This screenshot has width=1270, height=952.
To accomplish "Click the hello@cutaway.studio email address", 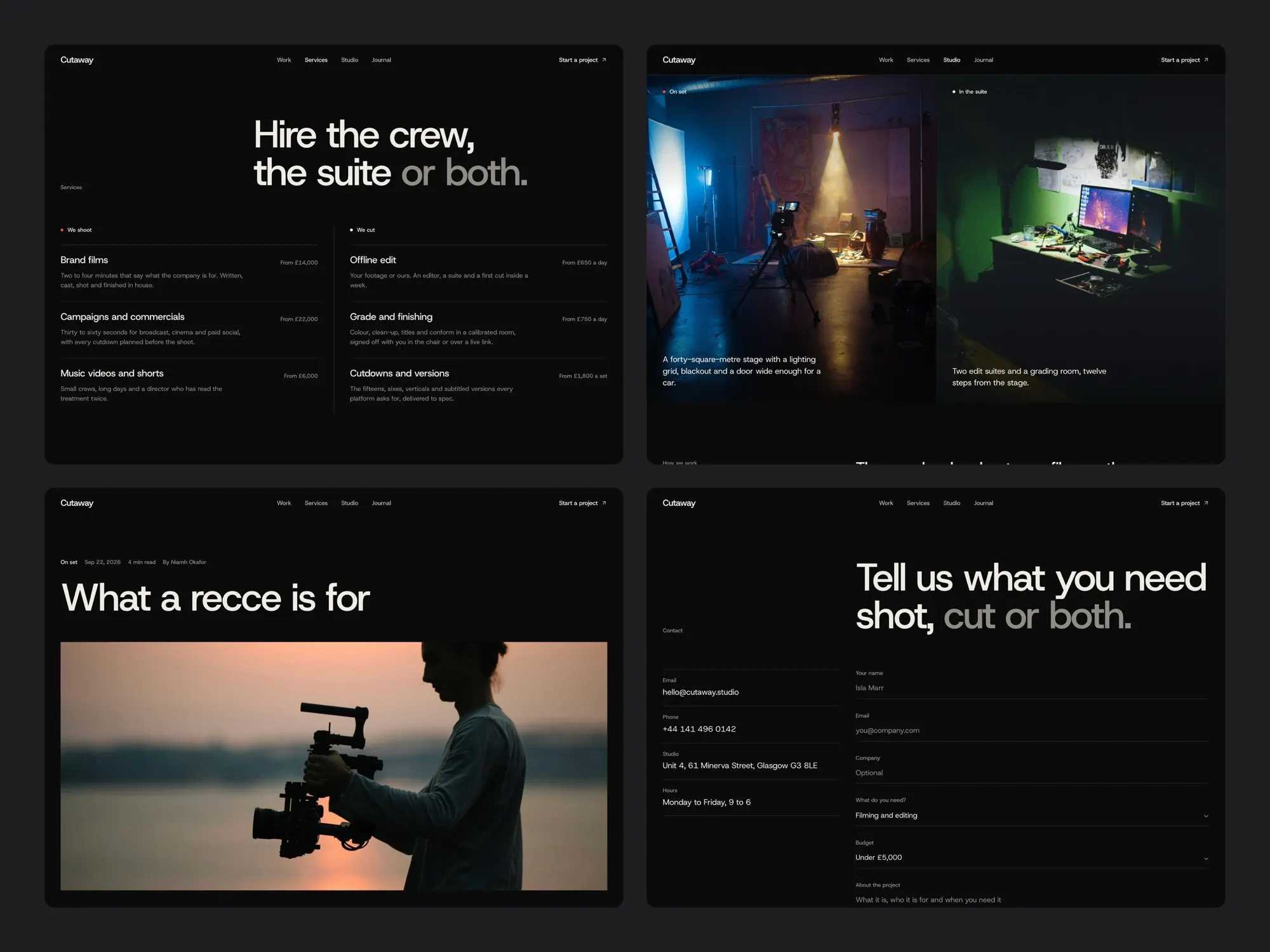I will pos(700,692).
